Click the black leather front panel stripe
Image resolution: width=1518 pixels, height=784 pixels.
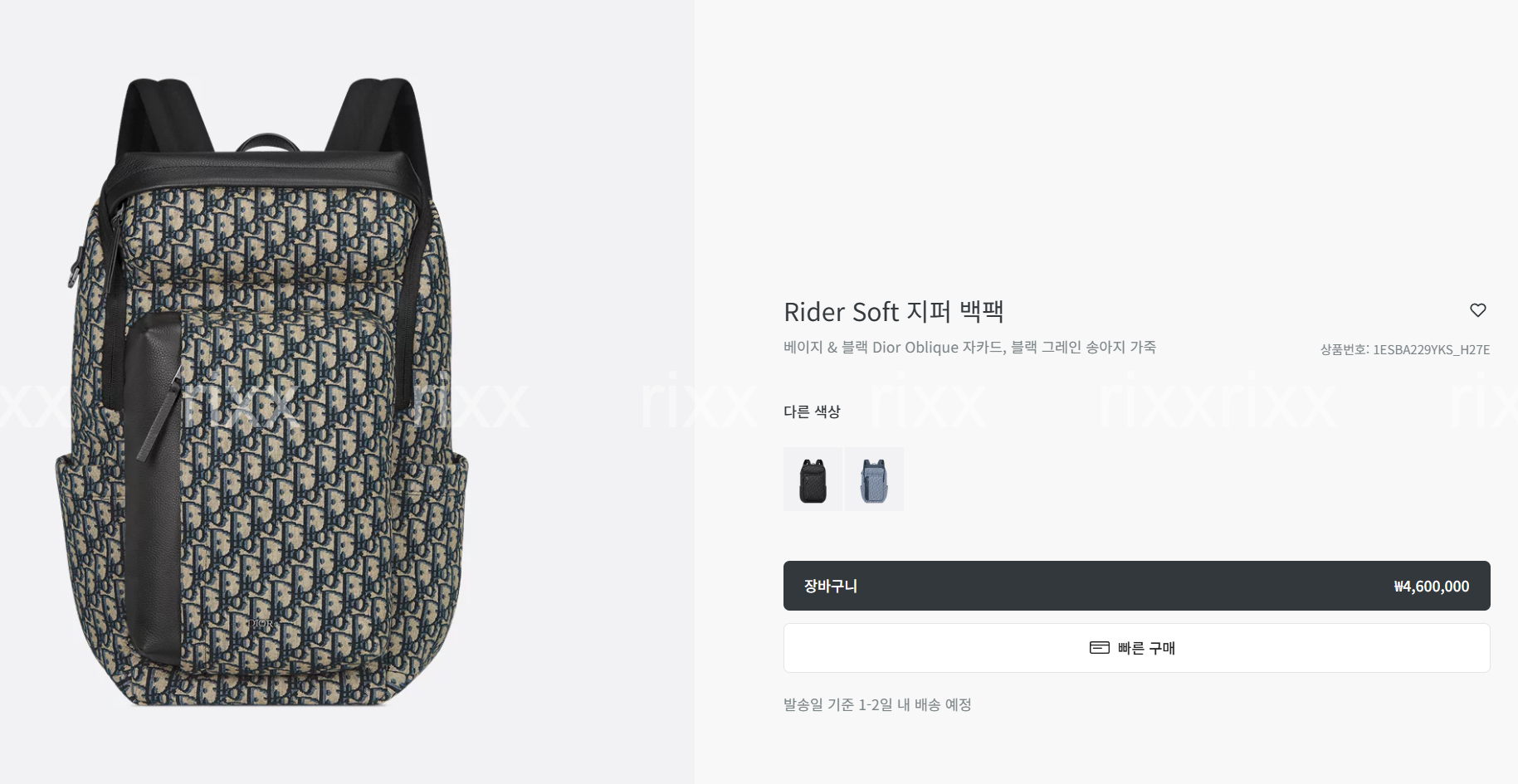click(x=153, y=489)
